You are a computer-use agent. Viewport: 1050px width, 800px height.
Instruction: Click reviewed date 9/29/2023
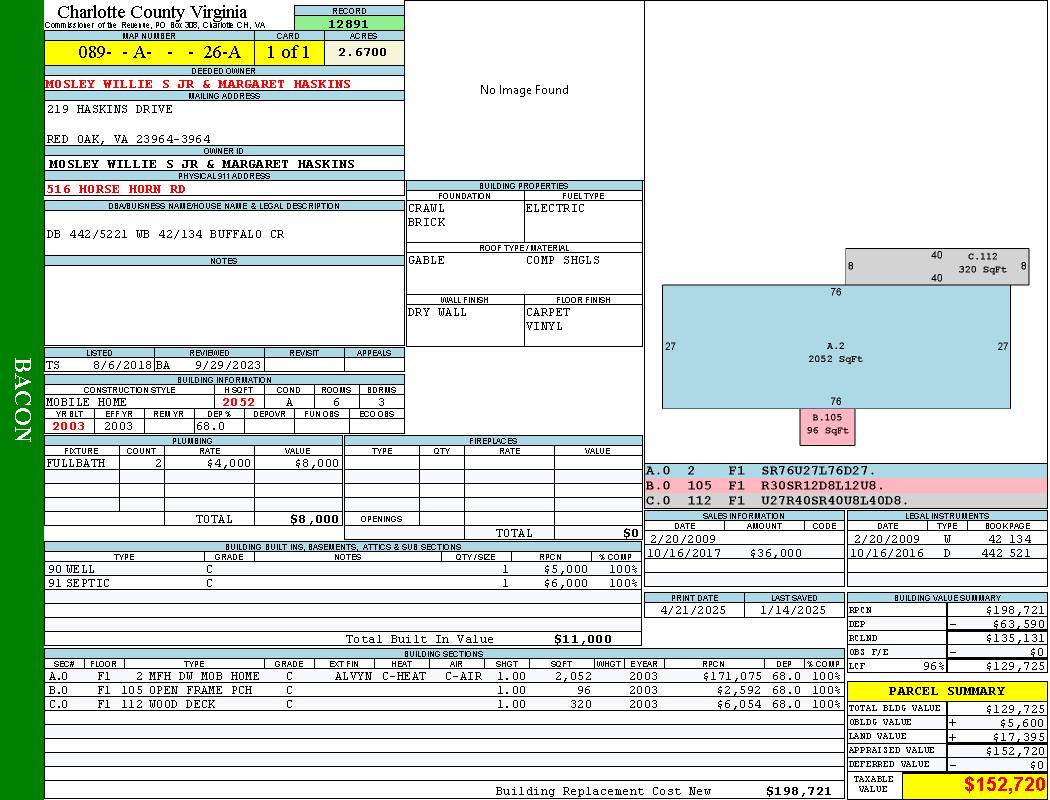(x=228, y=365)
